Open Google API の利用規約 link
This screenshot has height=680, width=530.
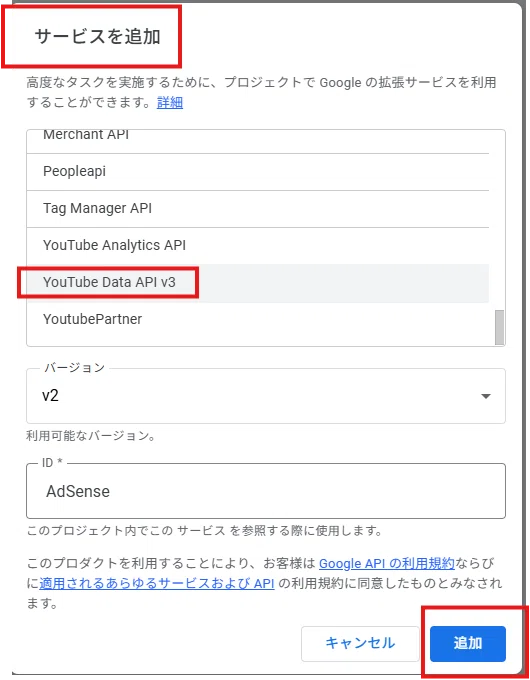click(387, 563)
